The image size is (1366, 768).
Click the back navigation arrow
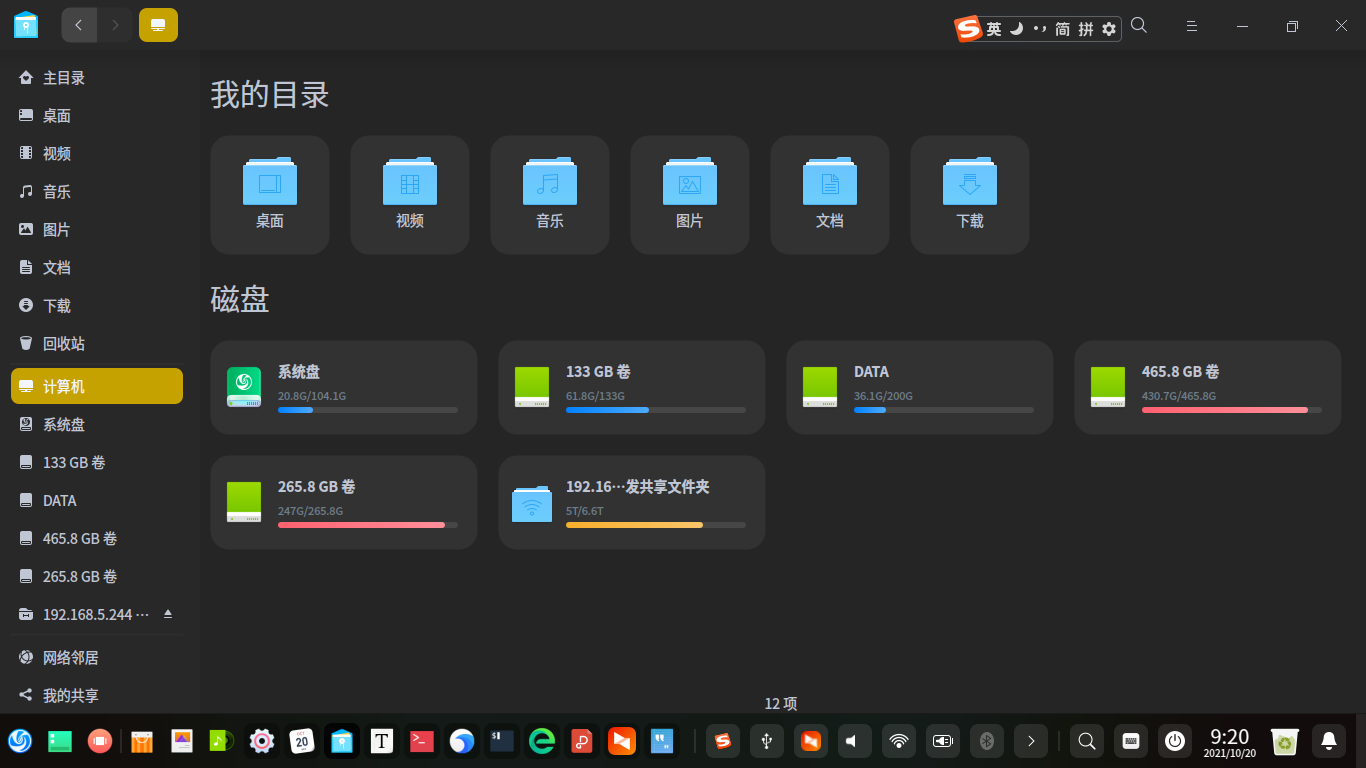(79, 25)
